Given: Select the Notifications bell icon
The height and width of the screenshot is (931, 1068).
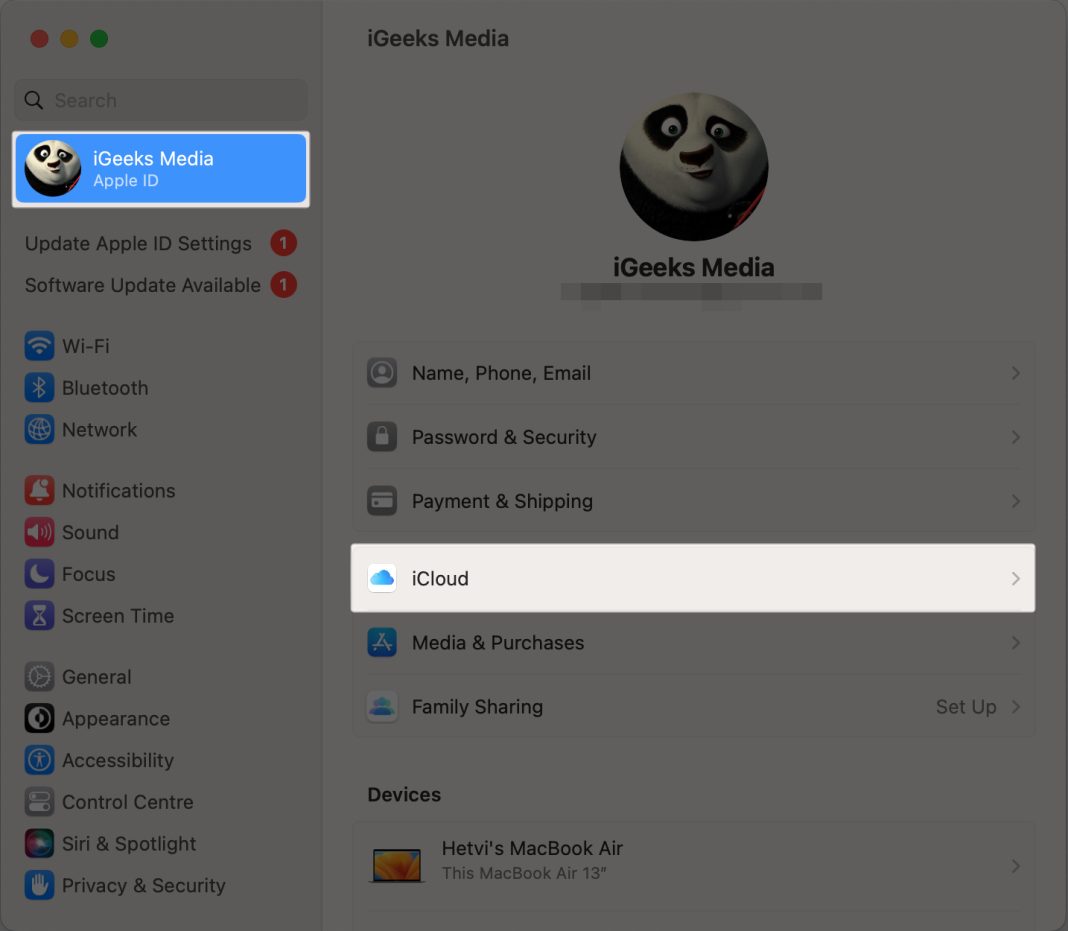Looking at the screenshot, I should click(x=38, y=490).
